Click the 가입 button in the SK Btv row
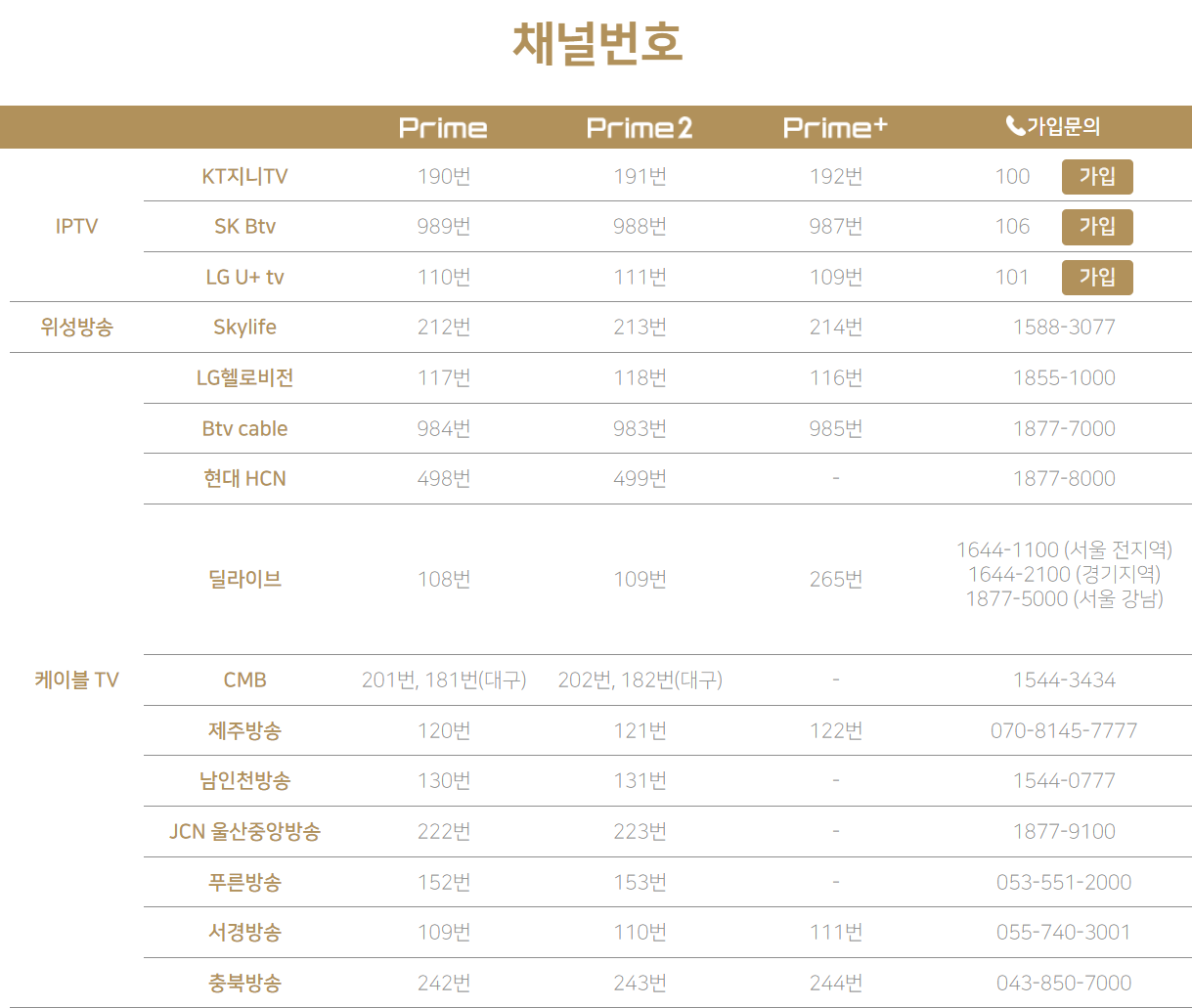This screenshot has width=1192, height=1008. [x=1097, y=227]
